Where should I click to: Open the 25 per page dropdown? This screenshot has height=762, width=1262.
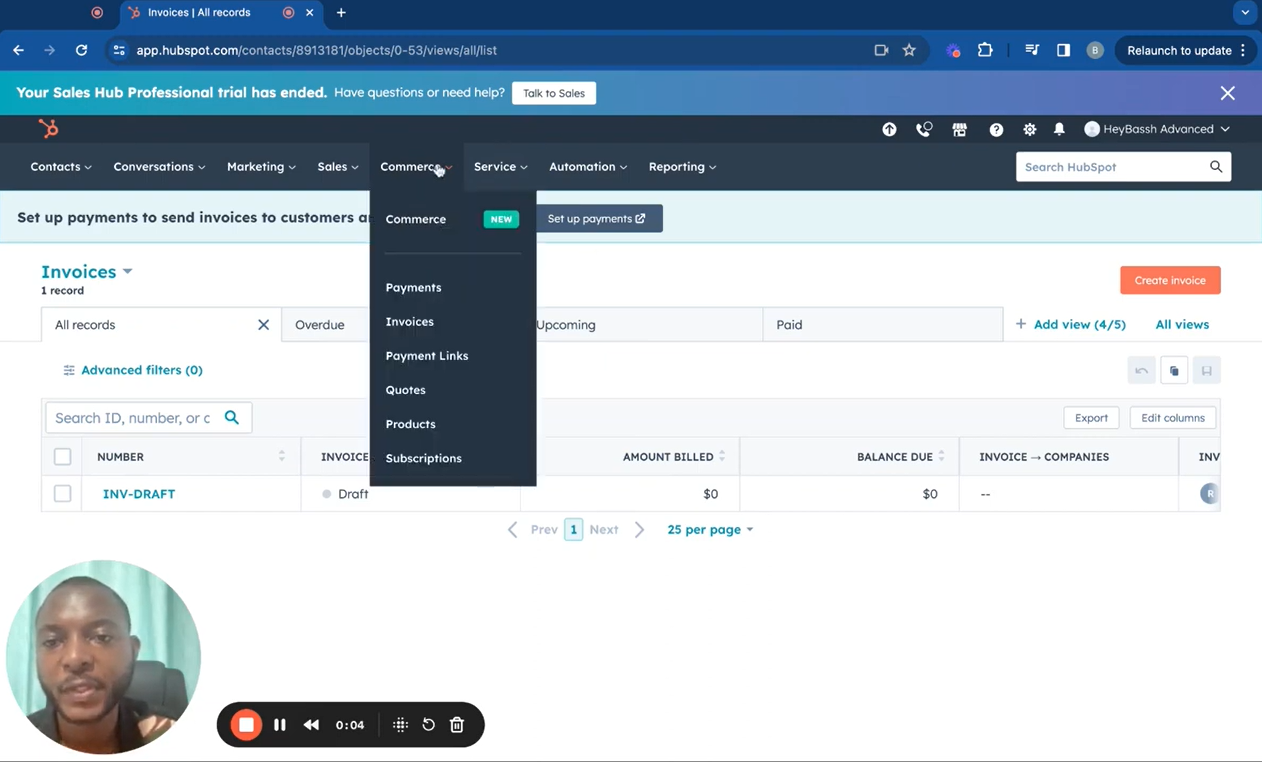click(710, 530)
